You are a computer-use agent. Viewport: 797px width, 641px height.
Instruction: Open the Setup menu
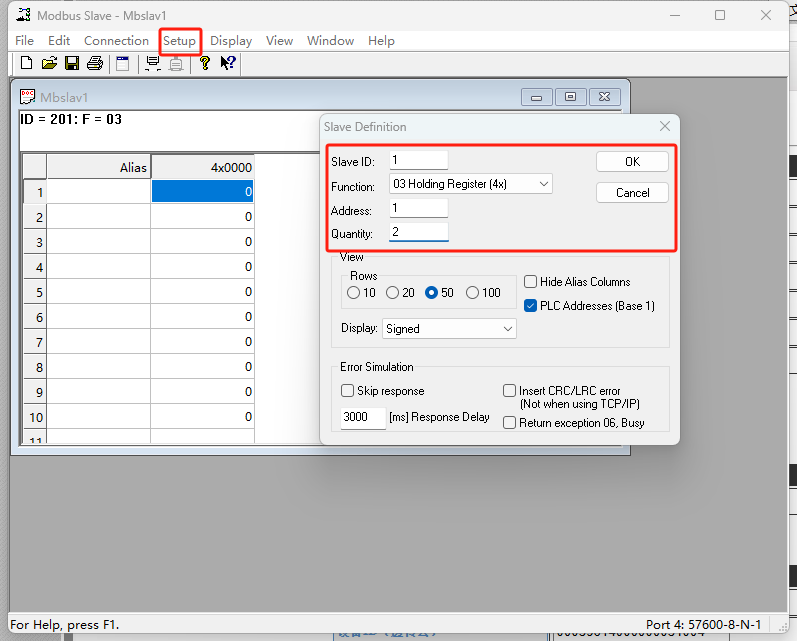coord(180,41)
